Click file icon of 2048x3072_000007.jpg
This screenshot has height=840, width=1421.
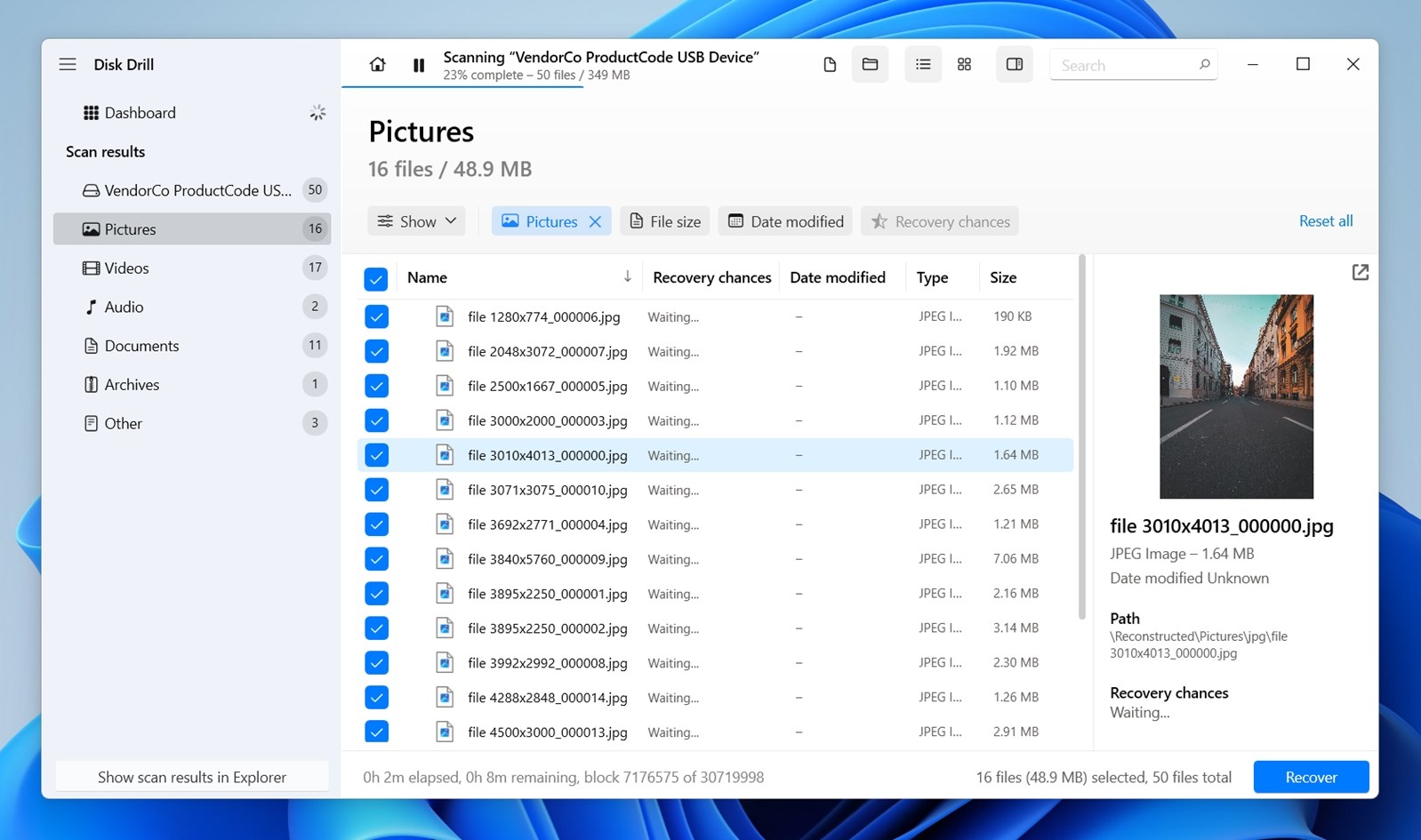pyautogui.click(x=445, y=351)
